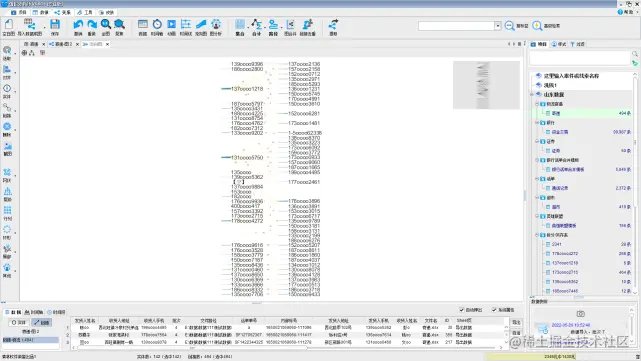Click the colorful palette icon above canvas

point(43,53)
